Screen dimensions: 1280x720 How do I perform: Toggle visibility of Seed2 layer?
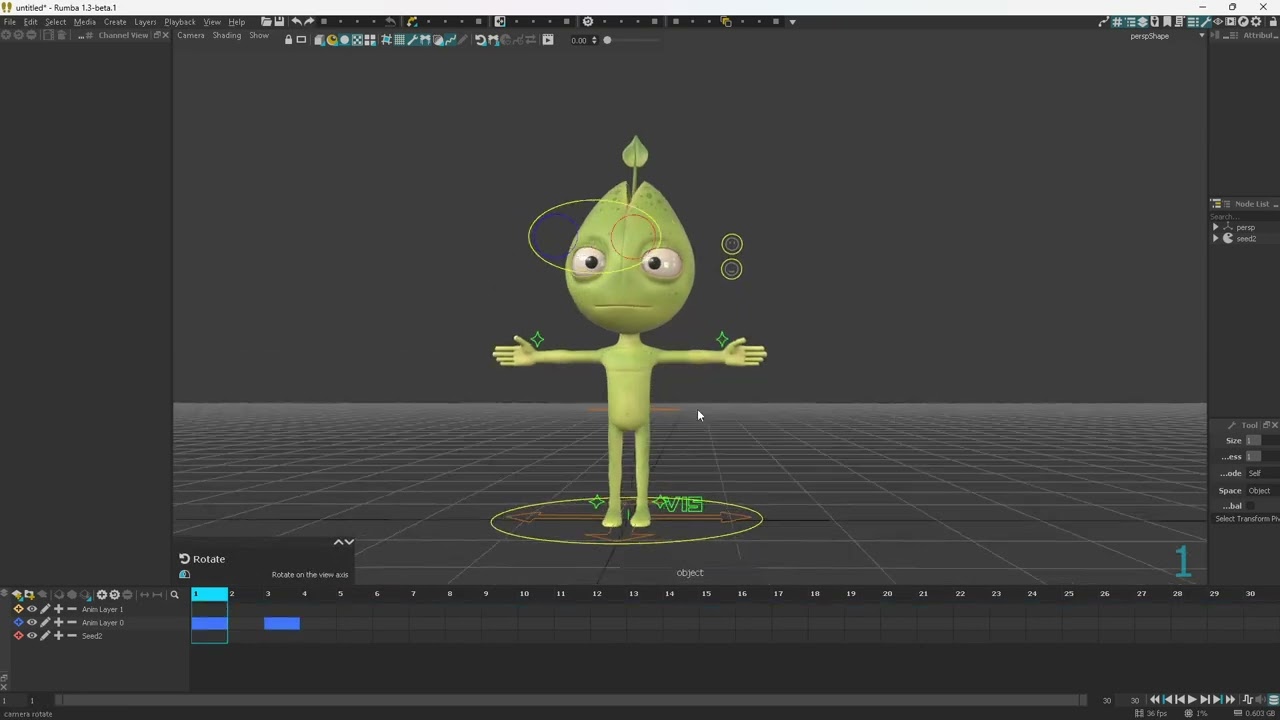click(x=32, y=636)
